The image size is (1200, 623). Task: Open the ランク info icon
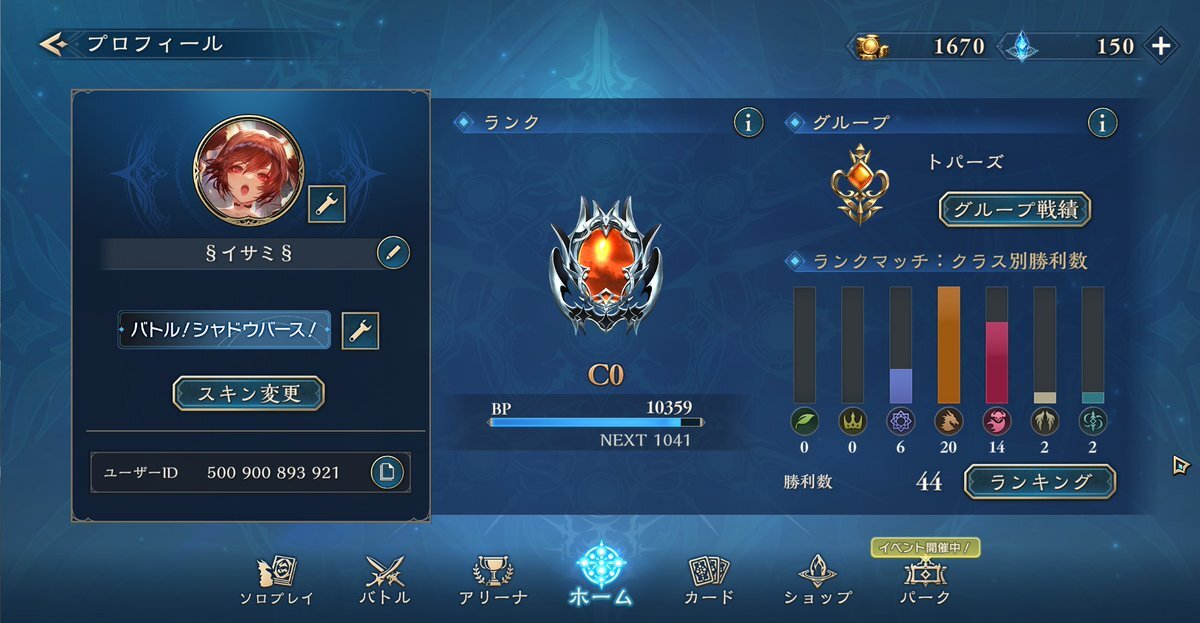[748, 123]
